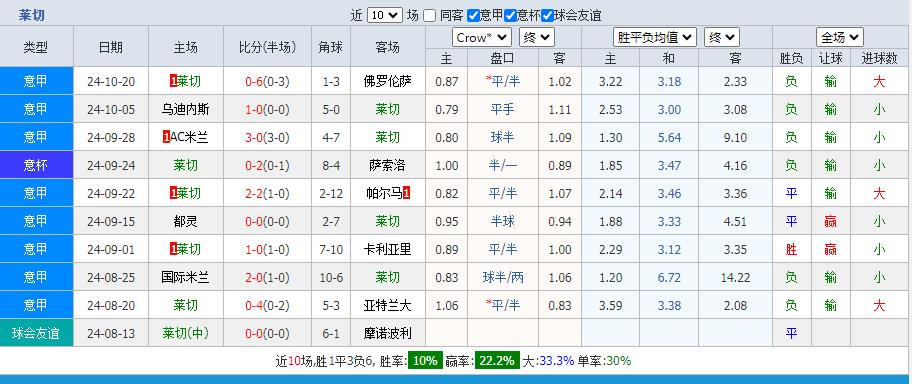
Task: Click the 30% odd rate value
Action: tap(618, 361)
